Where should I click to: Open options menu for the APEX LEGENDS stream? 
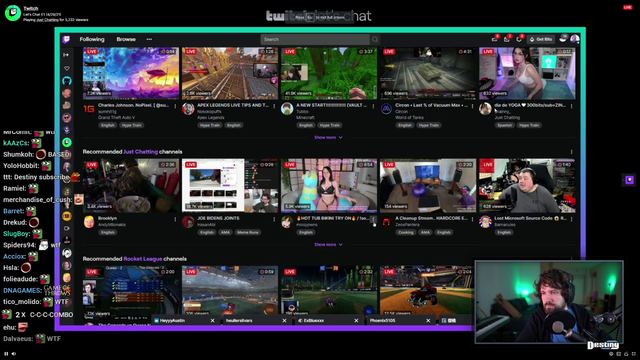(x=274, y=106)
